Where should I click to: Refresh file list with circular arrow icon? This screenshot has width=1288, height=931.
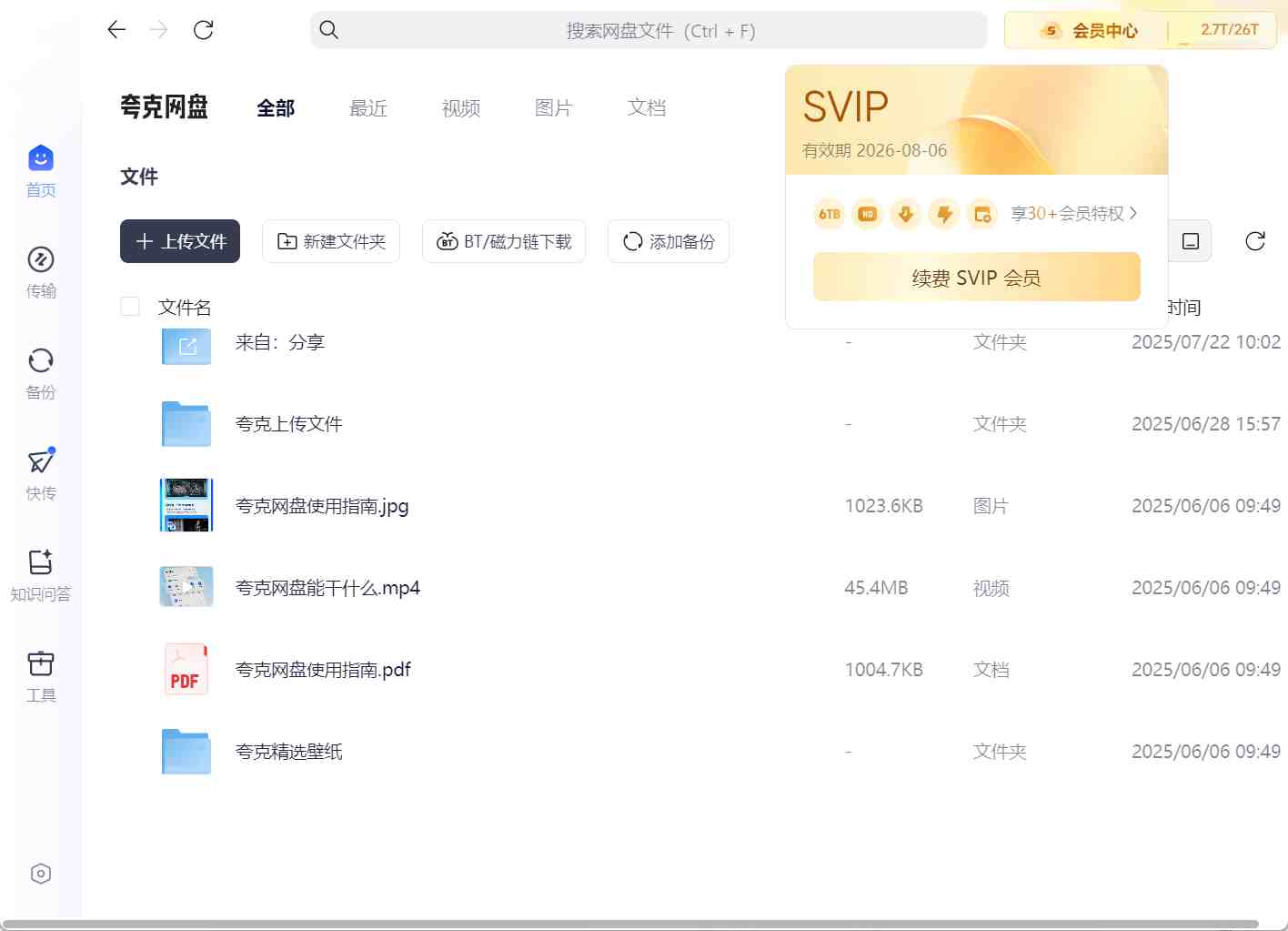(1255, 241)
